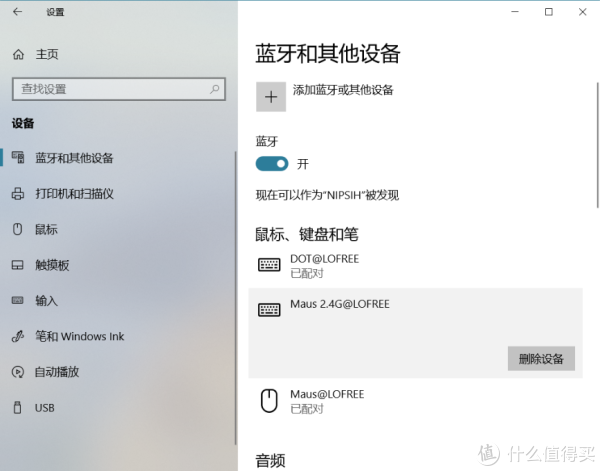This screenshot has height=471, width=600.
Task: Open 输入 settings page
Action: click(46, 301)
